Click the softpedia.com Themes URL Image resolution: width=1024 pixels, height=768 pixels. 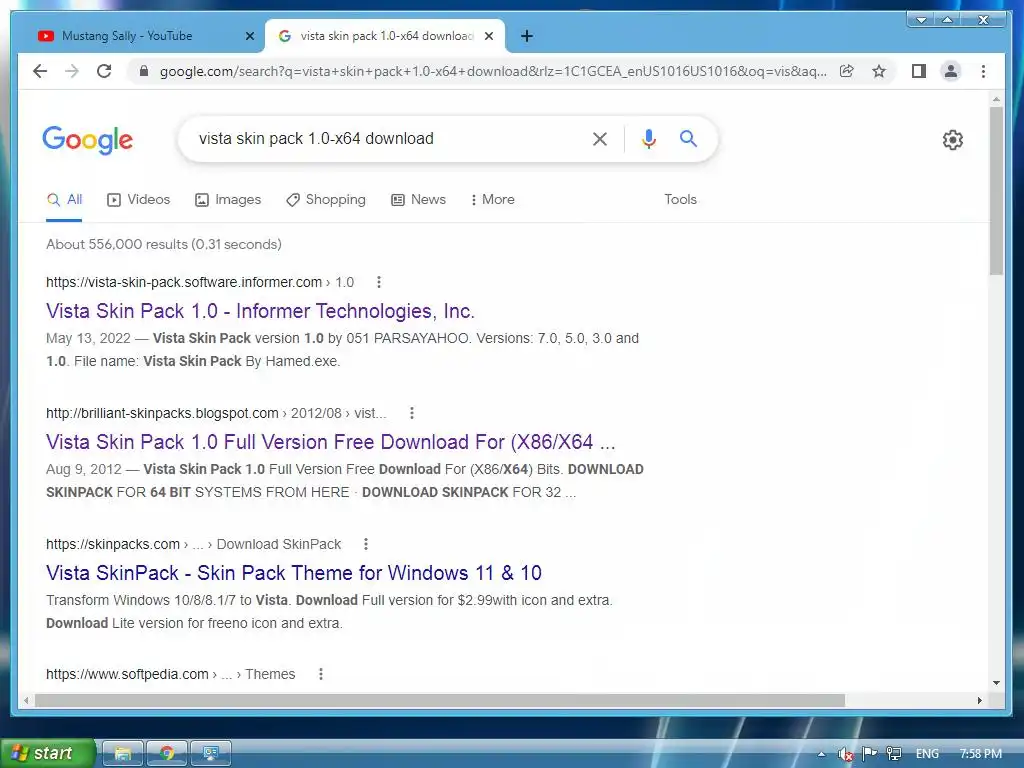point(170,674)
